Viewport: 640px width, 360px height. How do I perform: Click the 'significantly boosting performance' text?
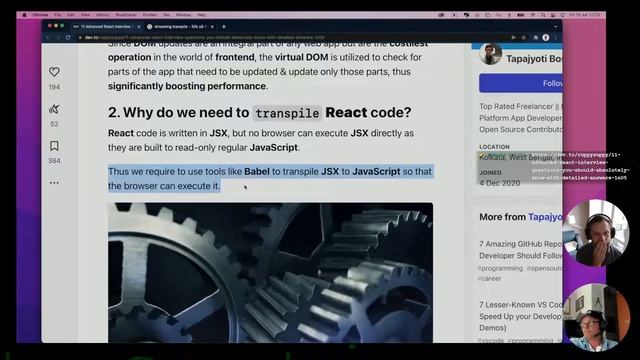pos(187,86)
